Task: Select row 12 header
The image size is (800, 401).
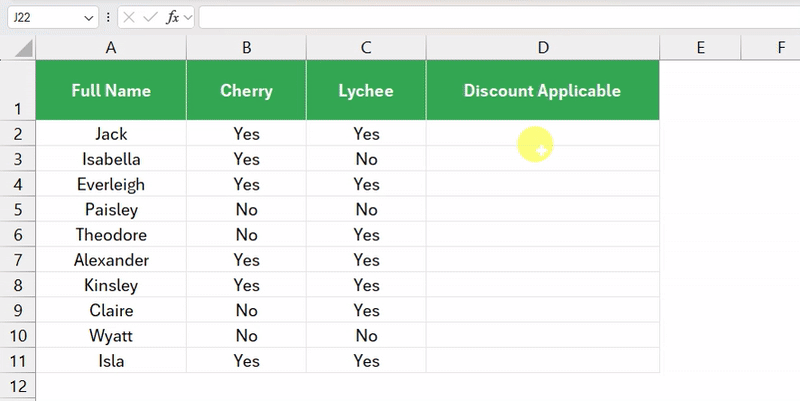Action: [18, 386]
